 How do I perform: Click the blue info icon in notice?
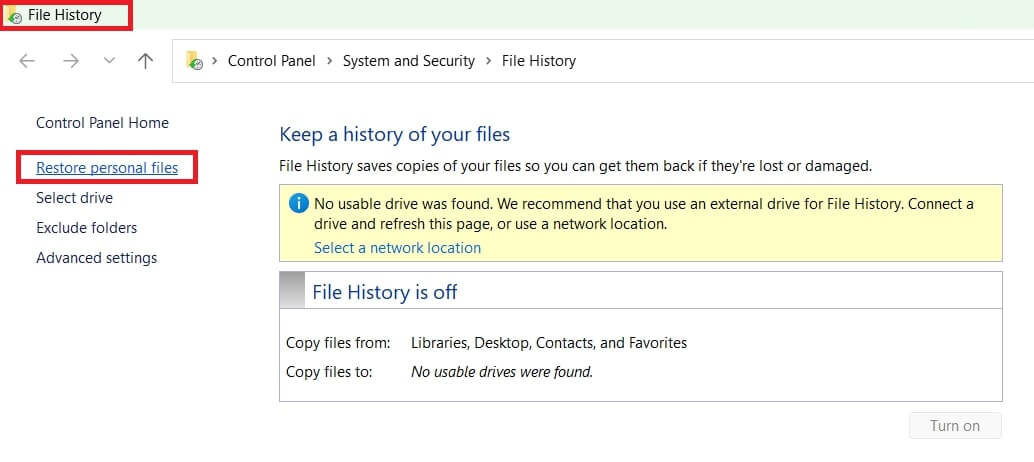[298, 204]
